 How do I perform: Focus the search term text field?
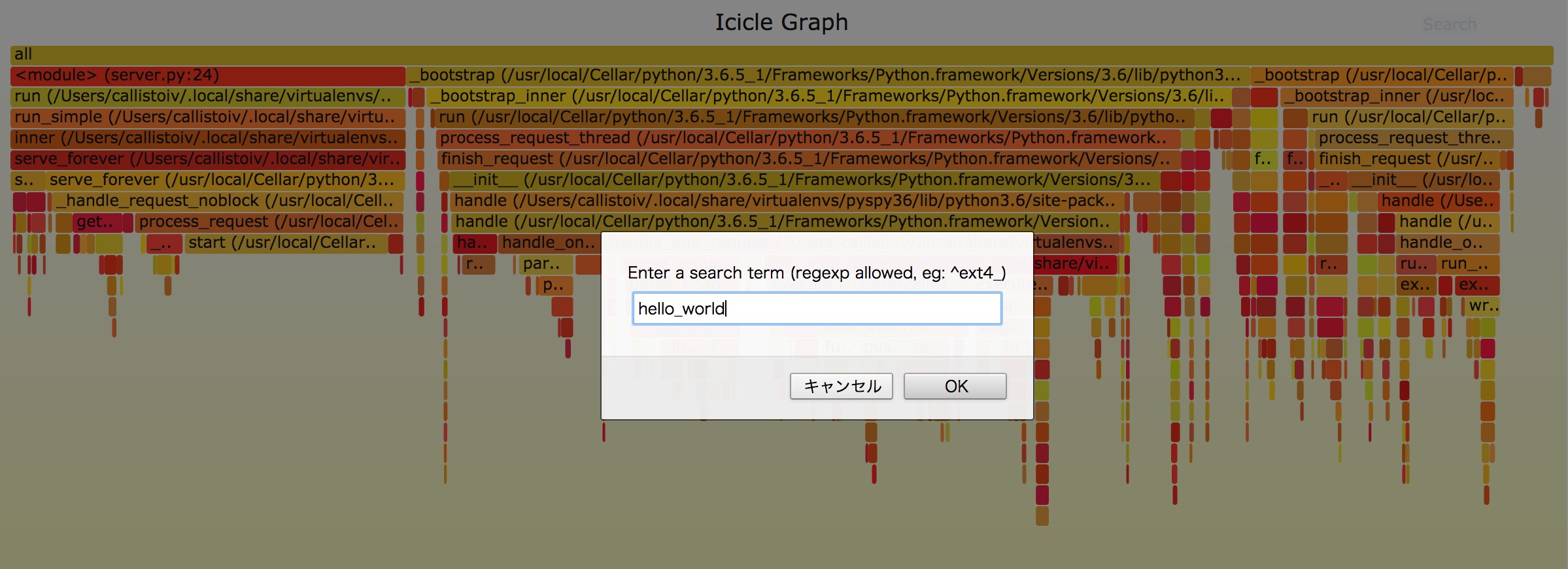pos(816,309)
